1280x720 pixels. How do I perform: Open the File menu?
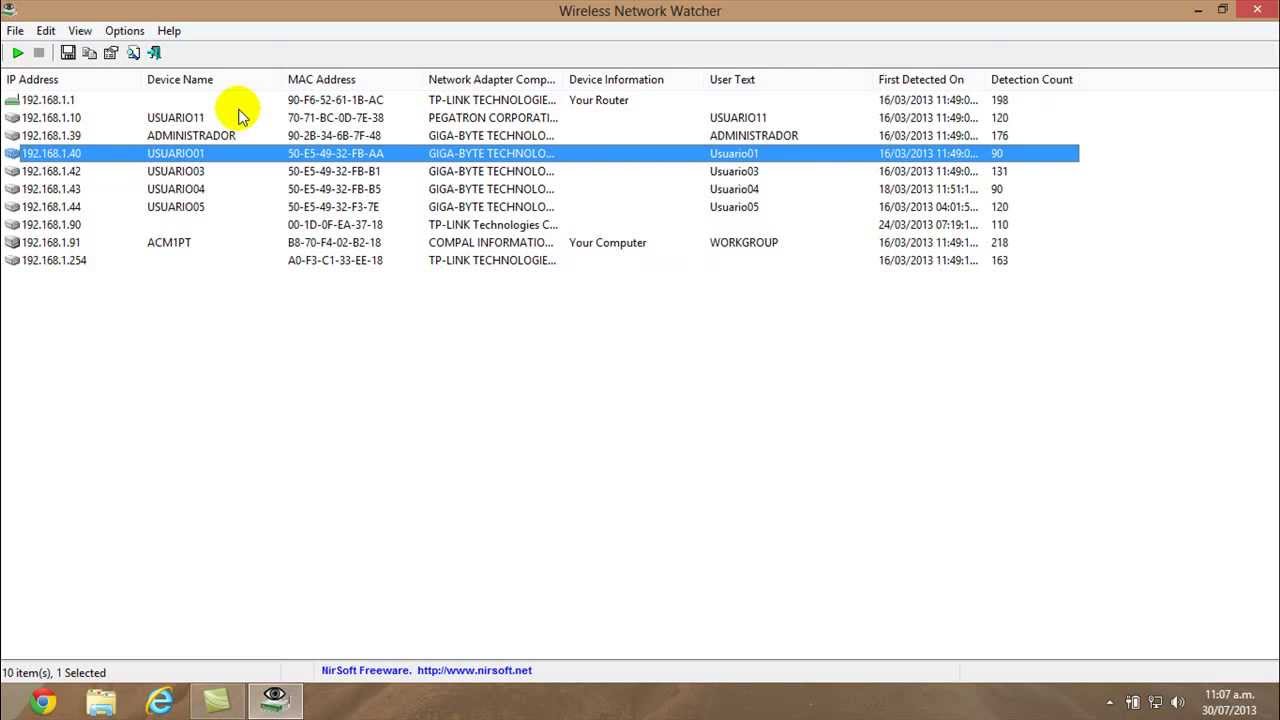pyautogui.click(x=15, y=31)
